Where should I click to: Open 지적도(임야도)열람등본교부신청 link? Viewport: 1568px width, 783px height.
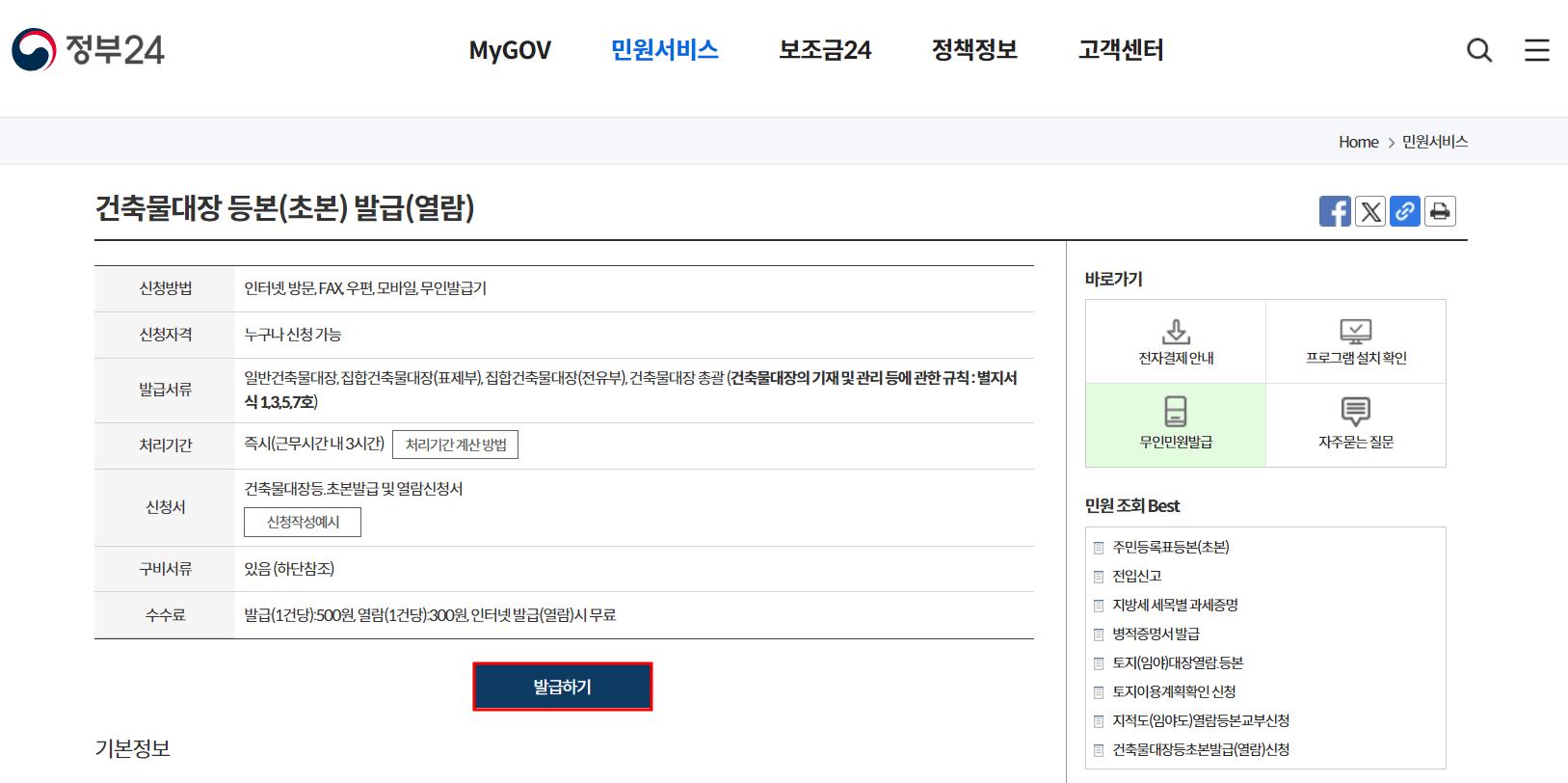point(1201,720)
